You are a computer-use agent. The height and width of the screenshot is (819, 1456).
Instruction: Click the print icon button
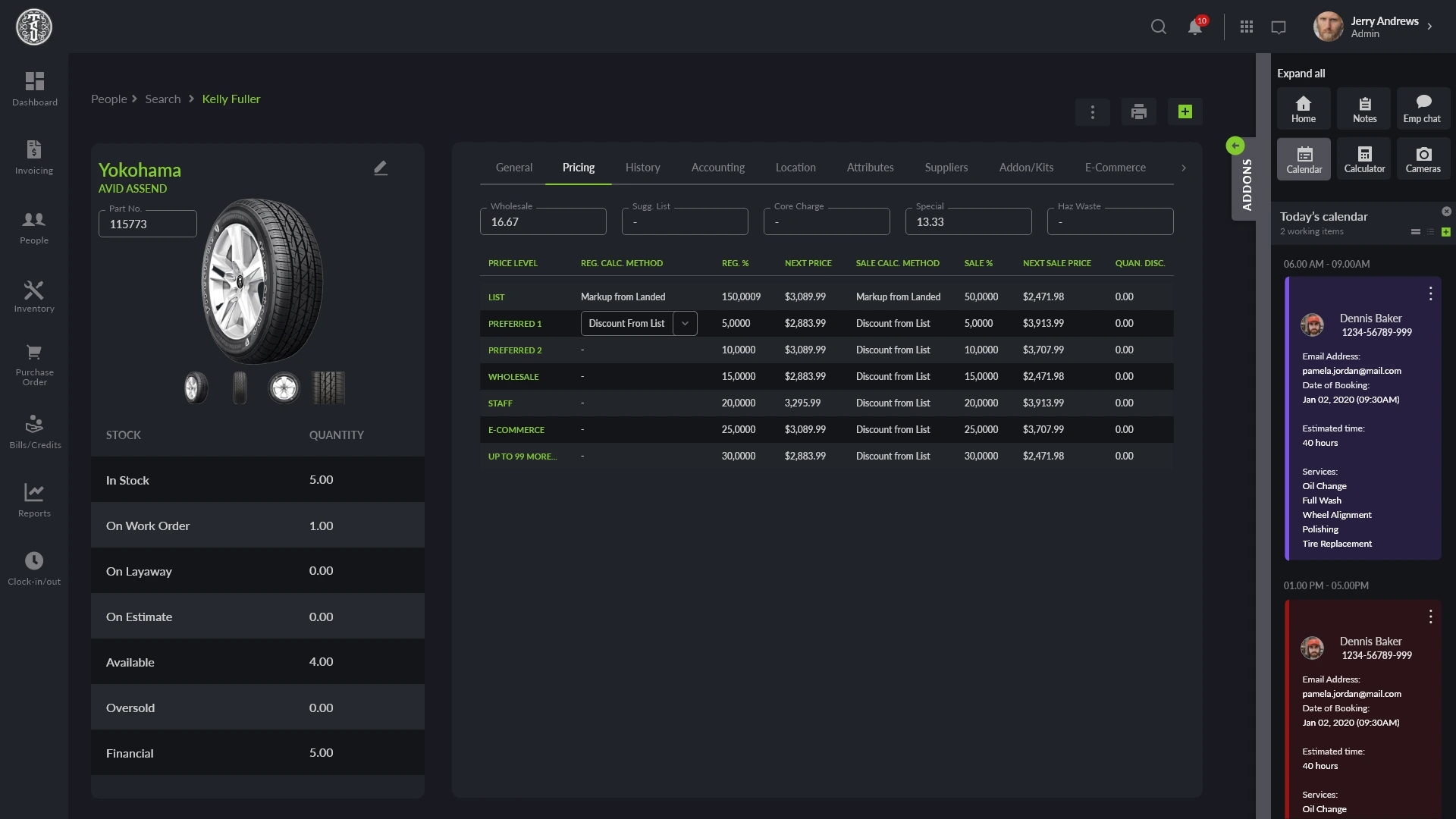[x=1138, y=112]
